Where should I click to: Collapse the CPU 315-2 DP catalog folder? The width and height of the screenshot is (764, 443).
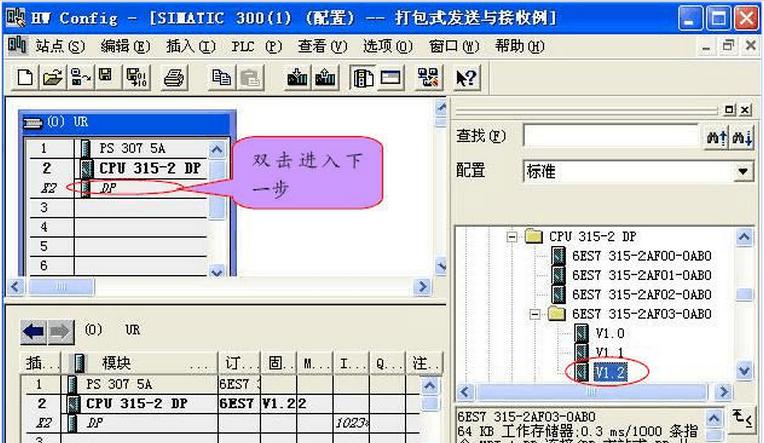point(511,237)
